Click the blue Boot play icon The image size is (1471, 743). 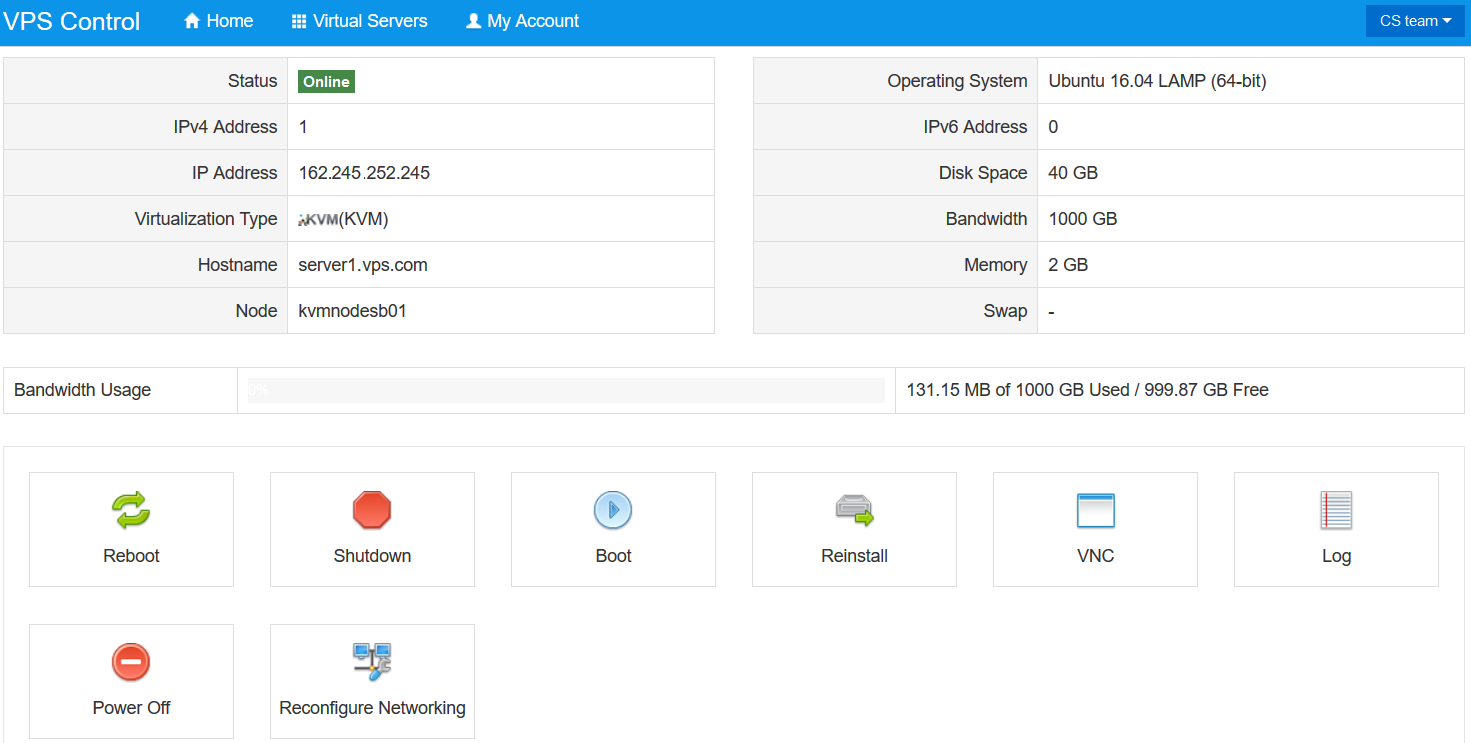coord(613,510)
